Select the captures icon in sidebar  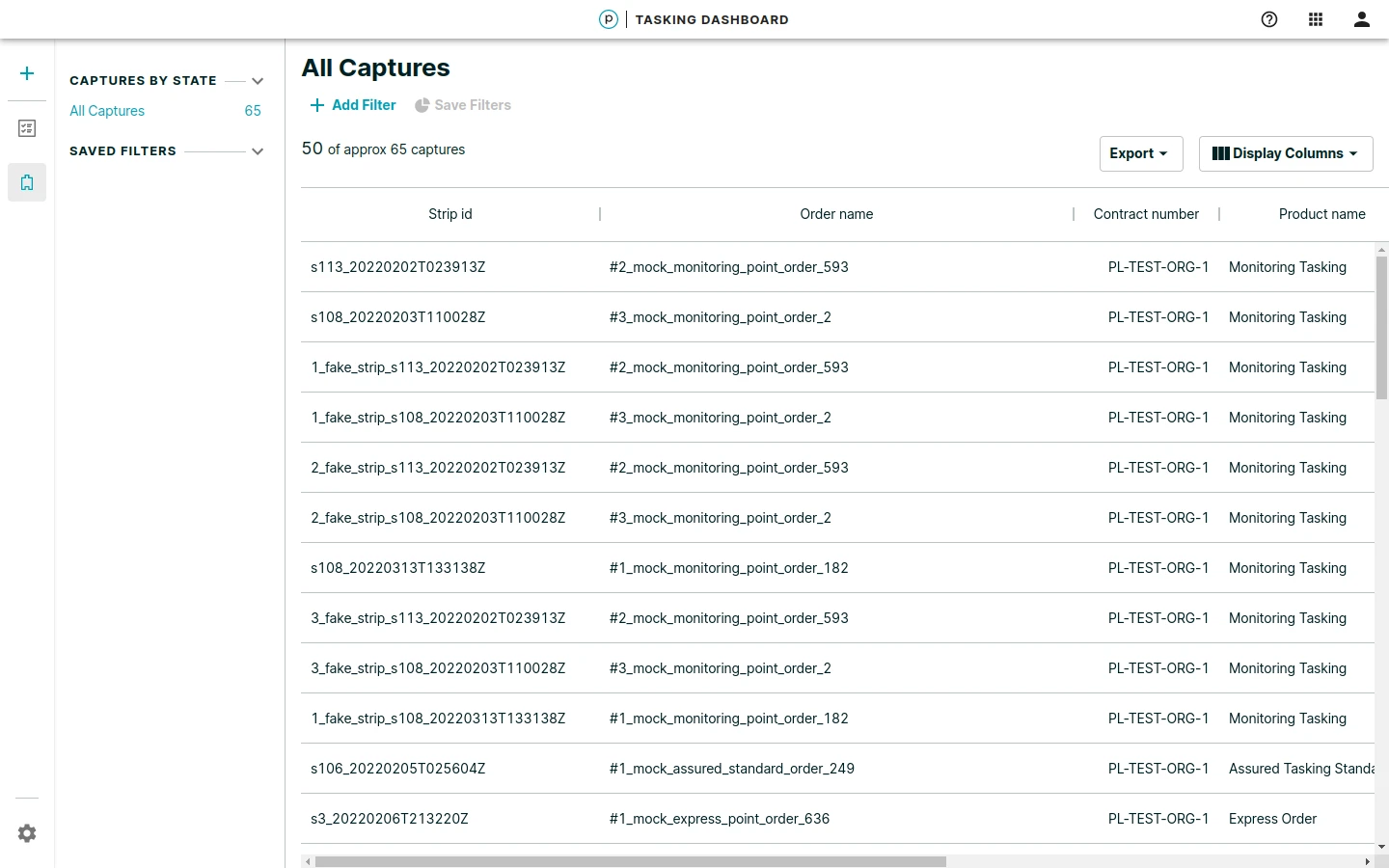pyautogui.click(x=27, y=182)
